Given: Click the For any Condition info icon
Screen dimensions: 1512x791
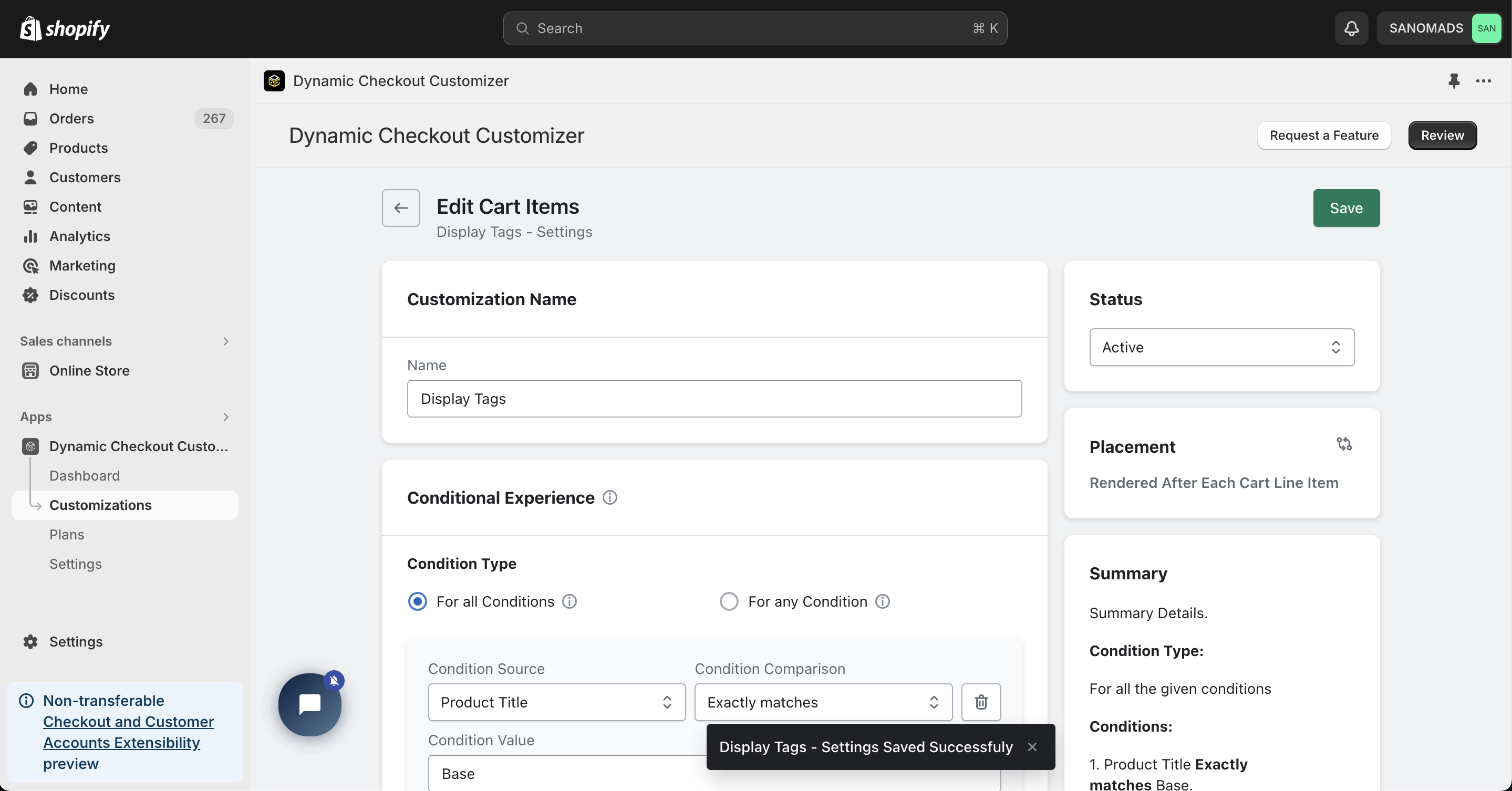Looking at the screenshot, I should click(882, 601).
